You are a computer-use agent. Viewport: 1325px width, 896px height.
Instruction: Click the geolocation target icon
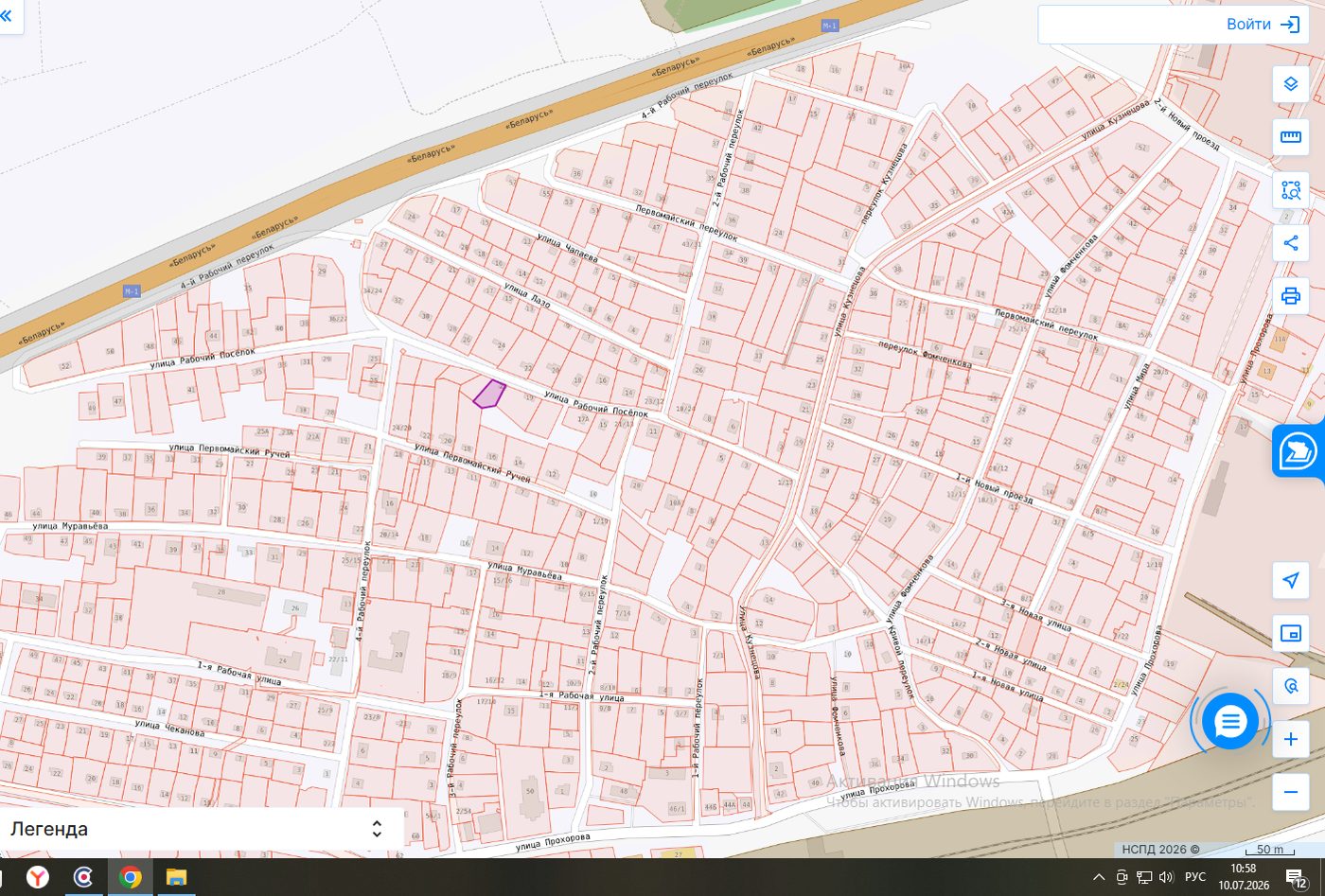coord(1290,686)
